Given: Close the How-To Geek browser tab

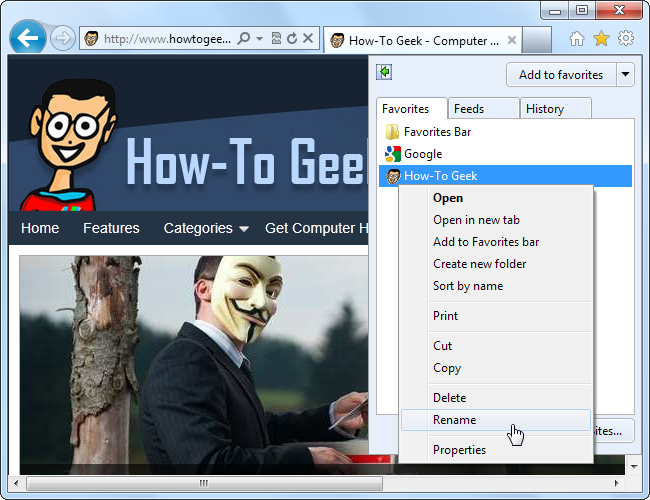Looking at the screenshot, I should pos(512,40).
